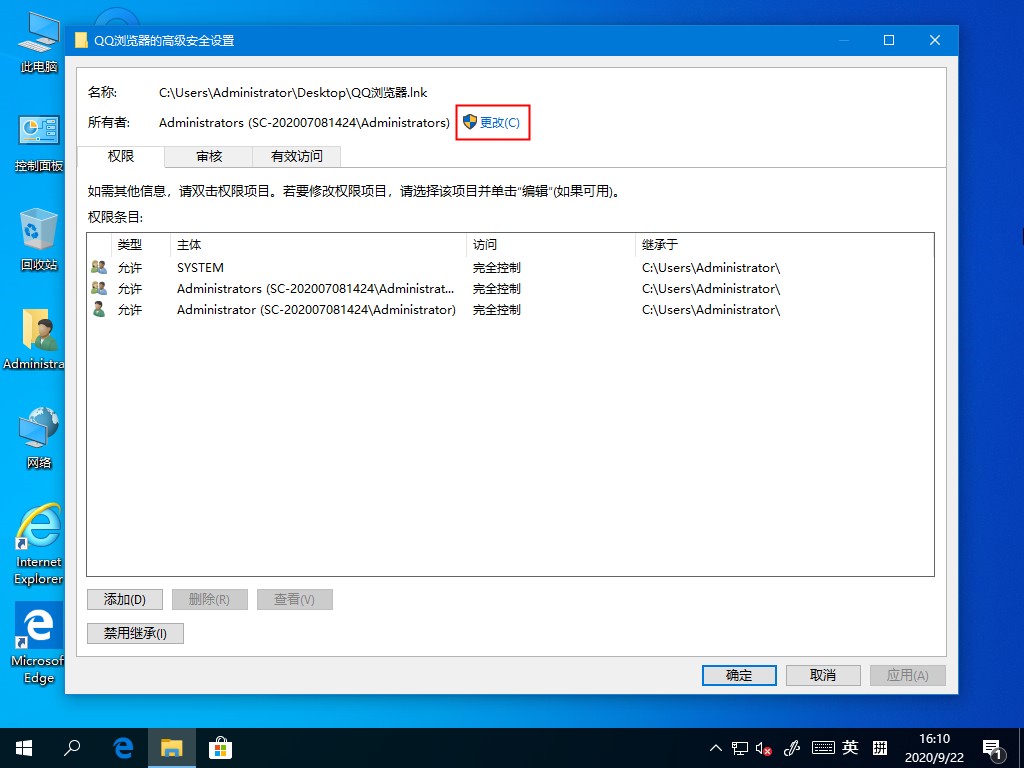Open the Action Center notification icon

point(993,747)
